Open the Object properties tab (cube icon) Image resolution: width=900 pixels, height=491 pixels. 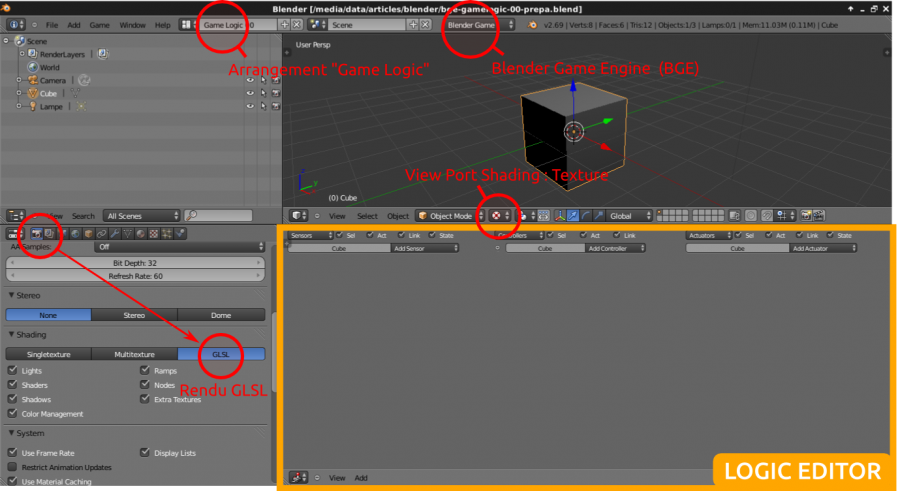(88, 234)
